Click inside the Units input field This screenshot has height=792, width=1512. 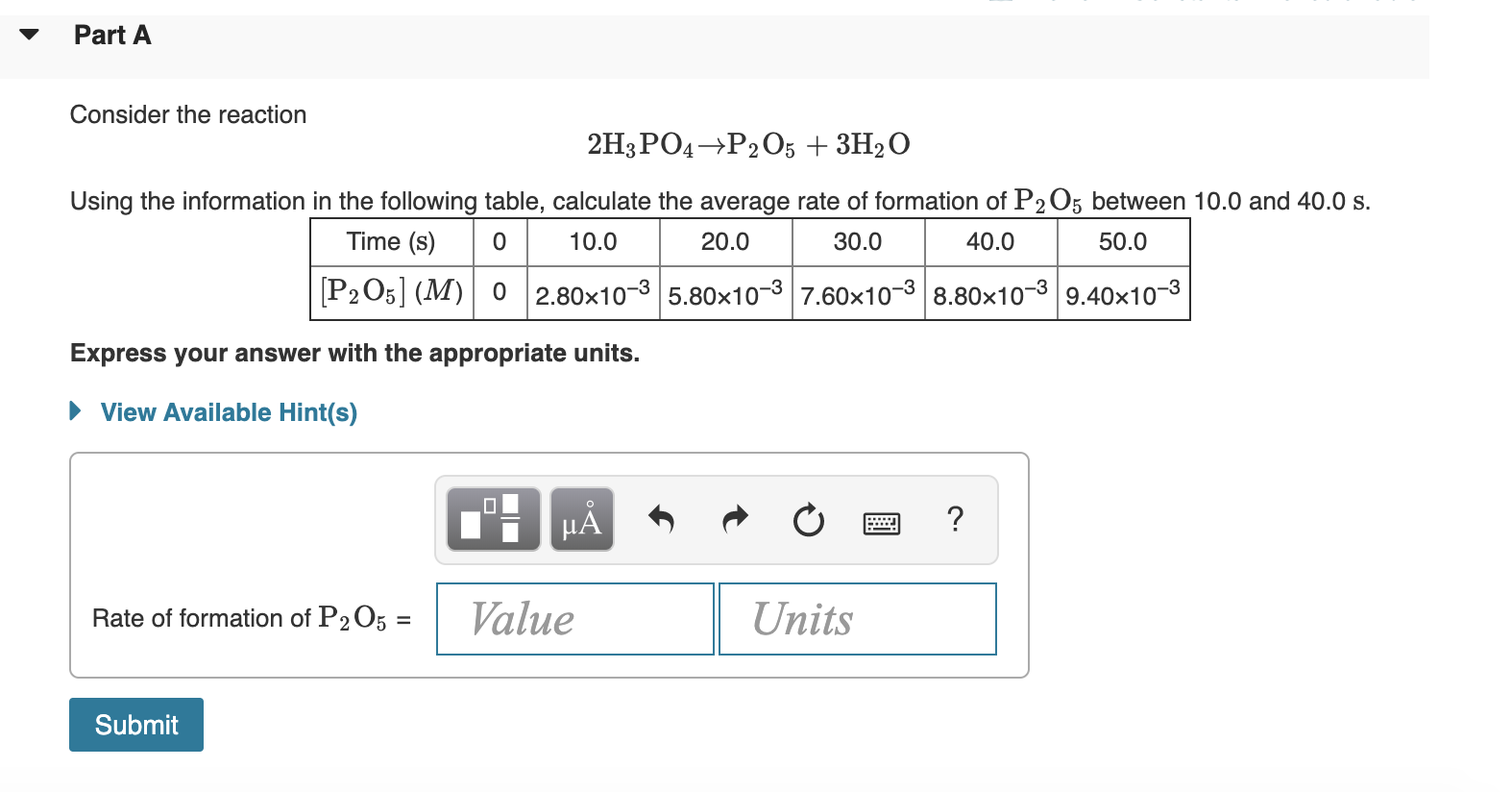click(856, 619)
